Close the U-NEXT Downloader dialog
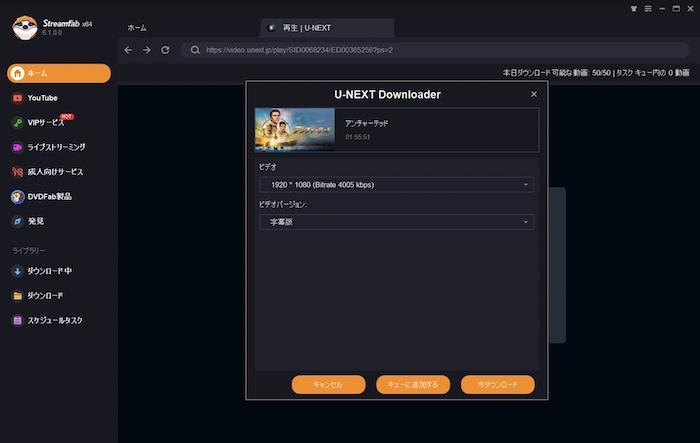700x443 pixels. [x=533, y=94]
